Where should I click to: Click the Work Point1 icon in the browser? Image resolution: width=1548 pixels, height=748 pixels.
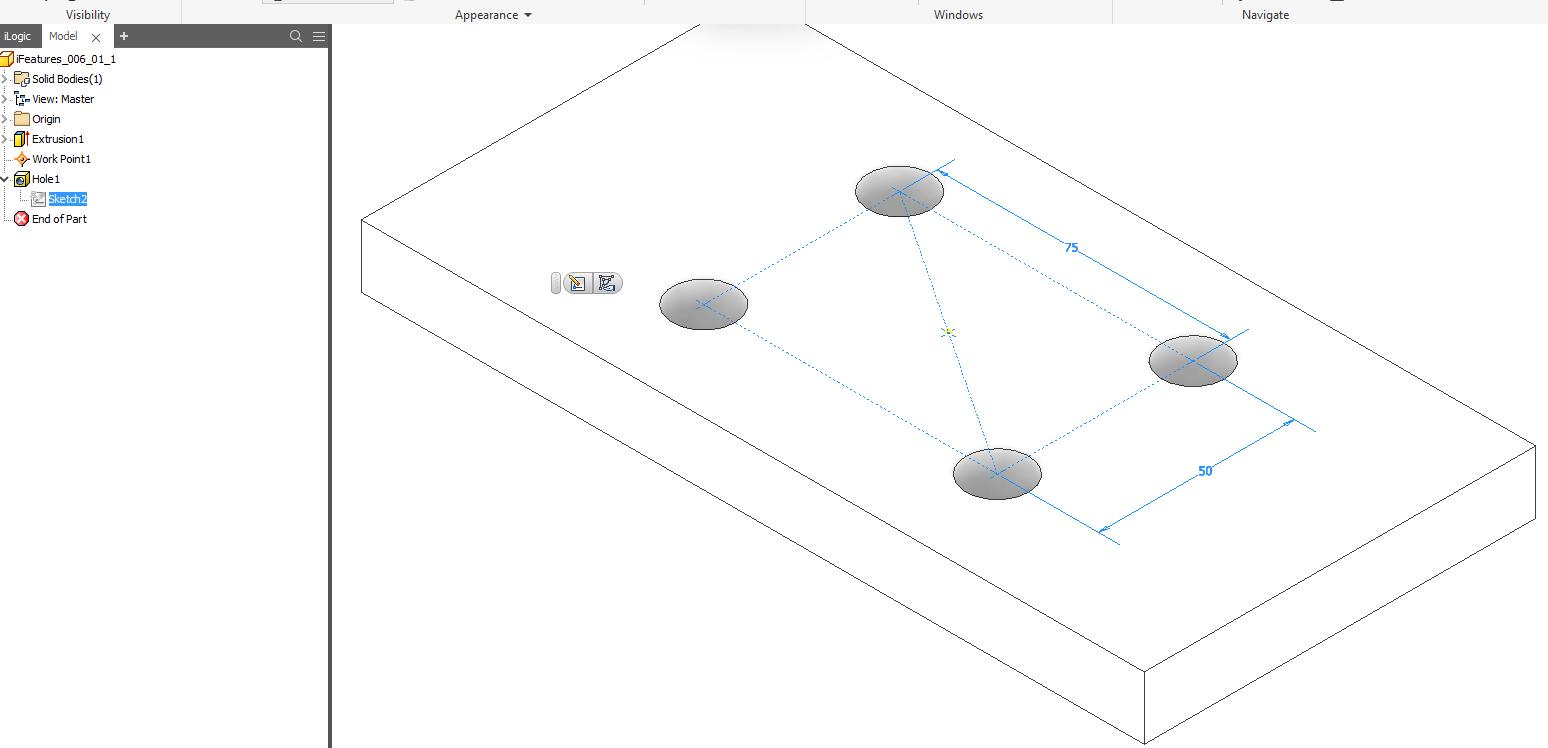pos(22,159)
